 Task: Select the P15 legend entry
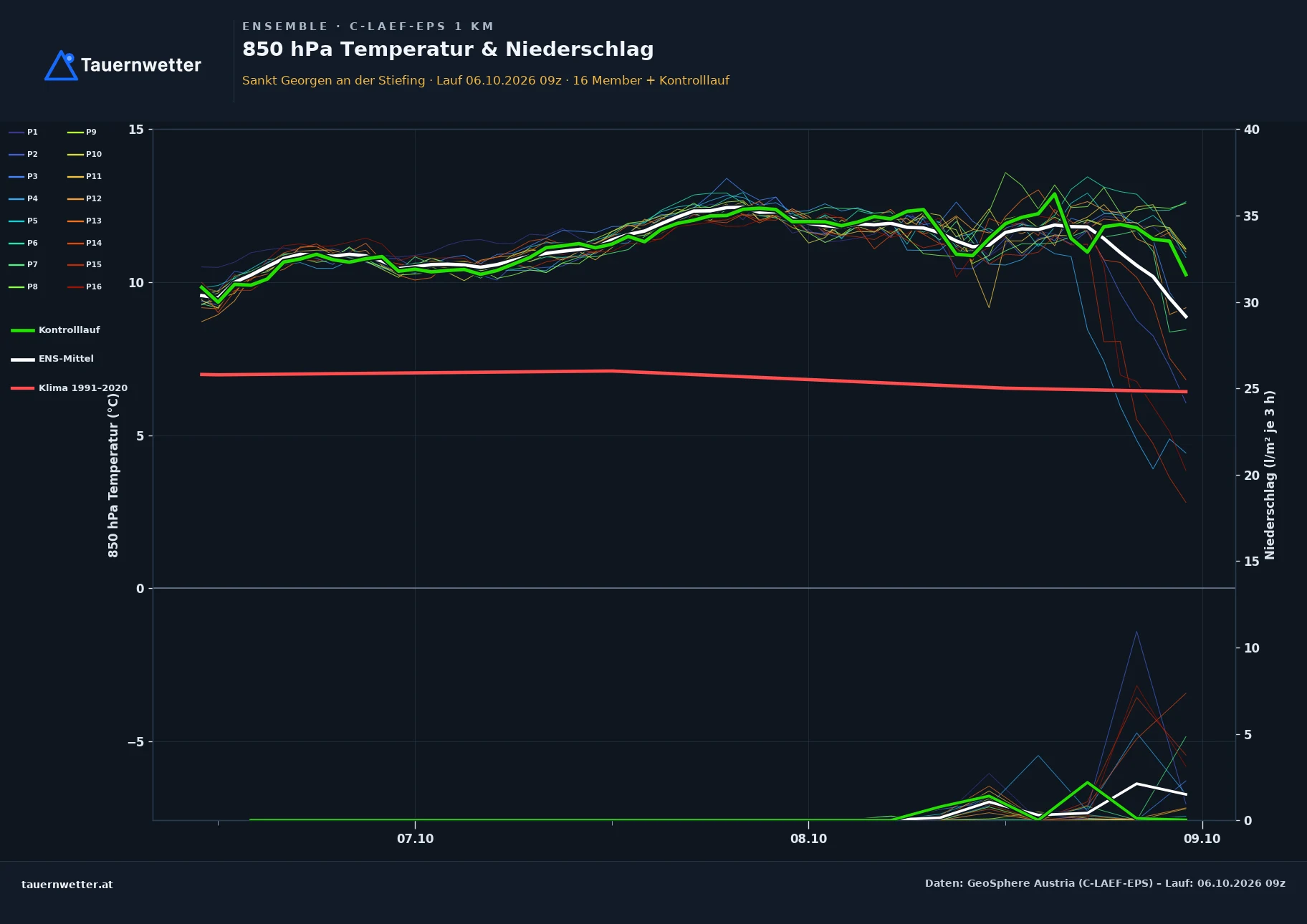85,264
